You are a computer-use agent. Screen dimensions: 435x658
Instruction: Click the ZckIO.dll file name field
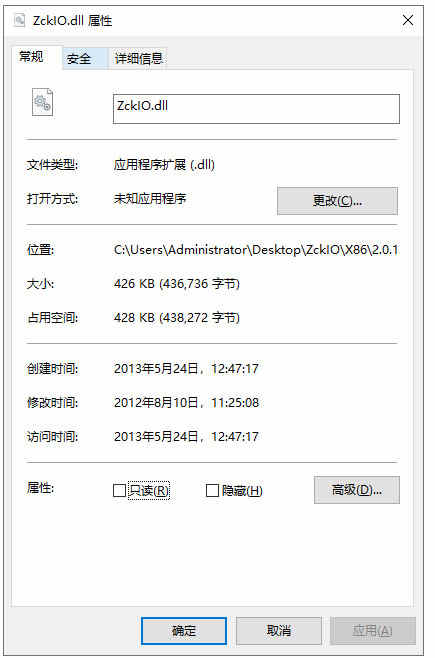pyautogui.click(x=256, y=109)
